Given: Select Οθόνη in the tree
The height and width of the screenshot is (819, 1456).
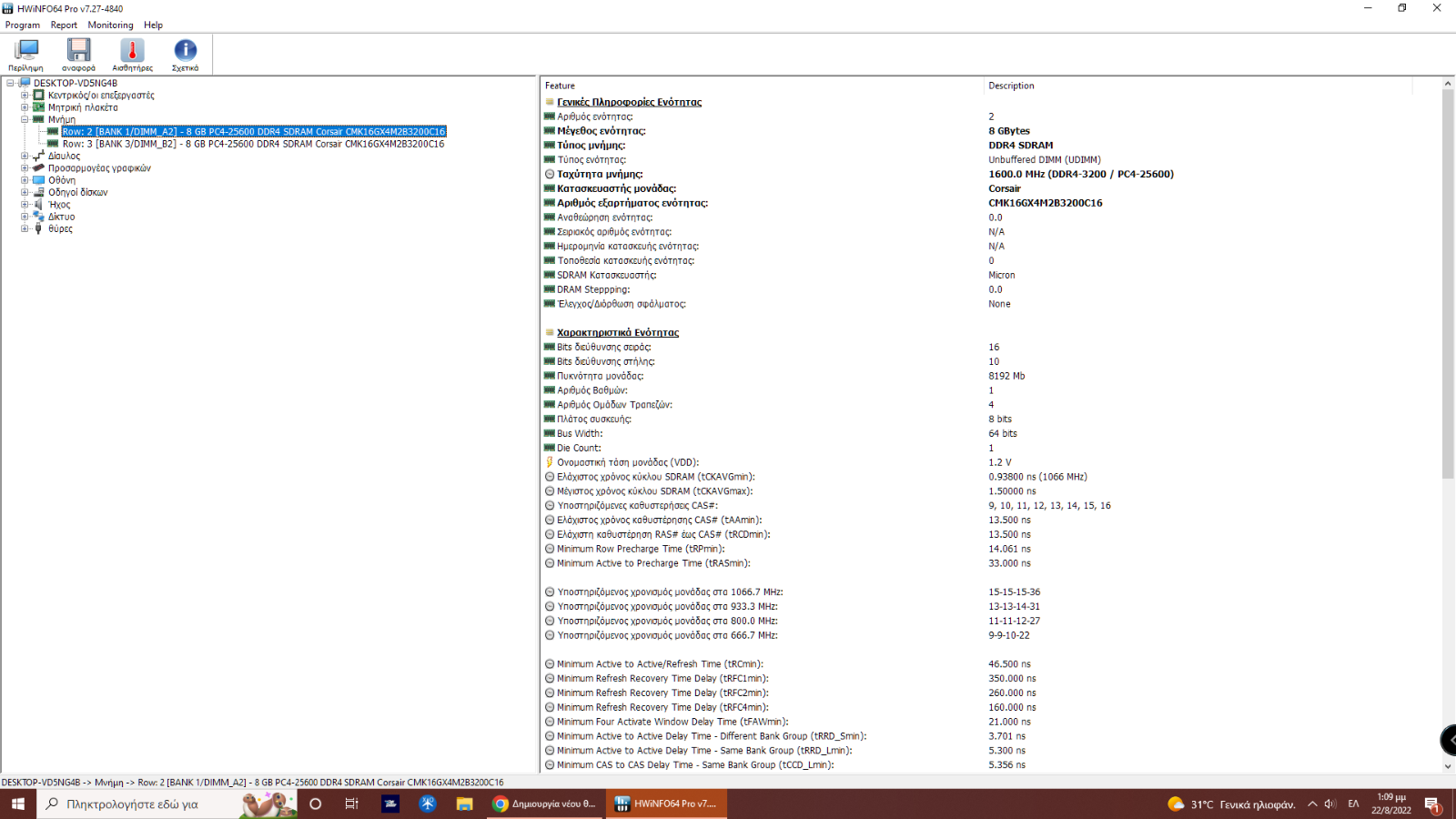Looking at the screenshot, I should point(62,180).
